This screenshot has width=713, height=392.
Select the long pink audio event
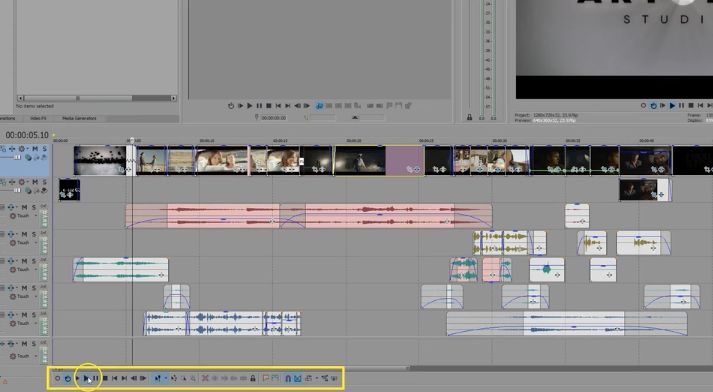309,216
